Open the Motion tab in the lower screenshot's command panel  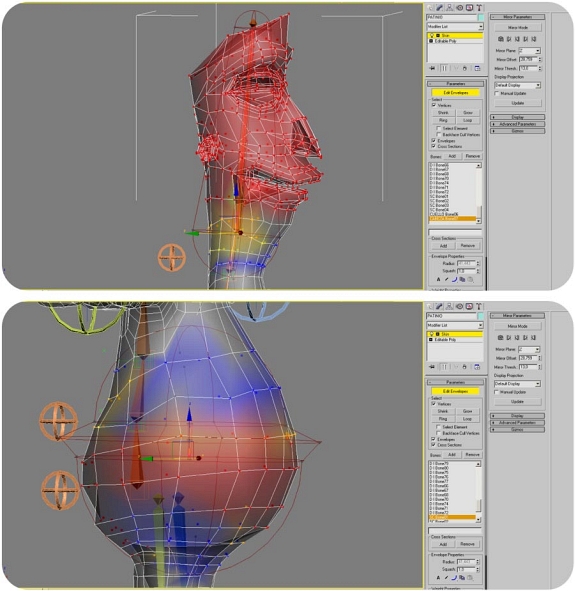point(459,306)
